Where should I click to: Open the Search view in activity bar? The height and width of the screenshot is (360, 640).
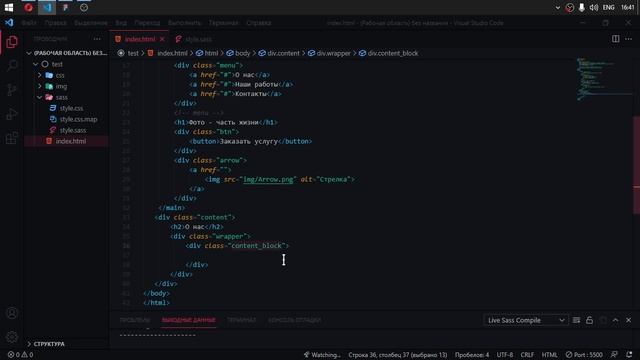[12, 65]
